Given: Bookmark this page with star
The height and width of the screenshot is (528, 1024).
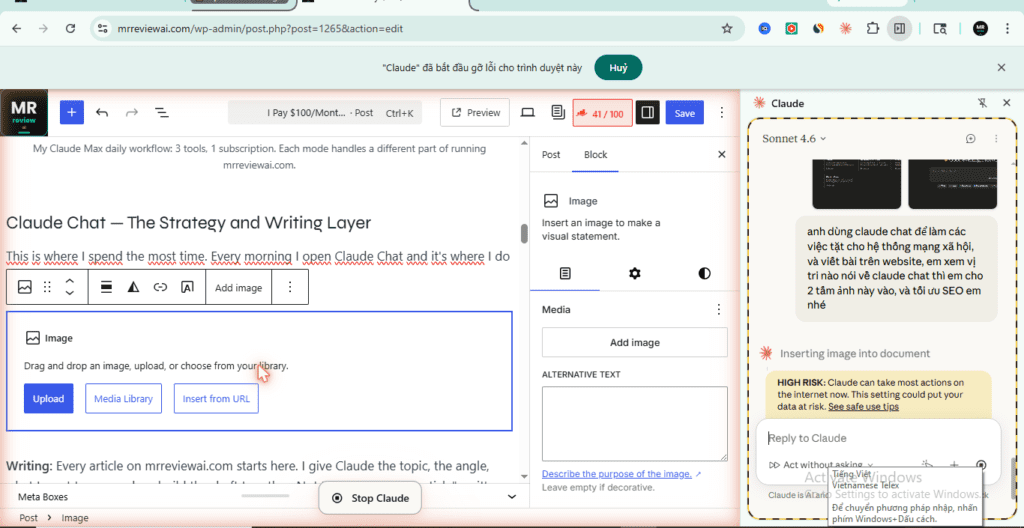Looking at the screenshot, I should (727, 28).
